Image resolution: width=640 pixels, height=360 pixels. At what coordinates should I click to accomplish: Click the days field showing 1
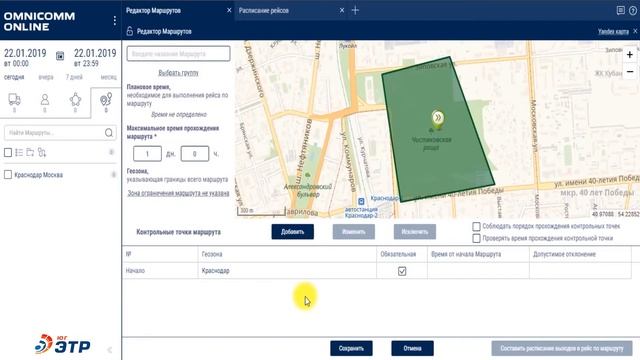[147, 154]
